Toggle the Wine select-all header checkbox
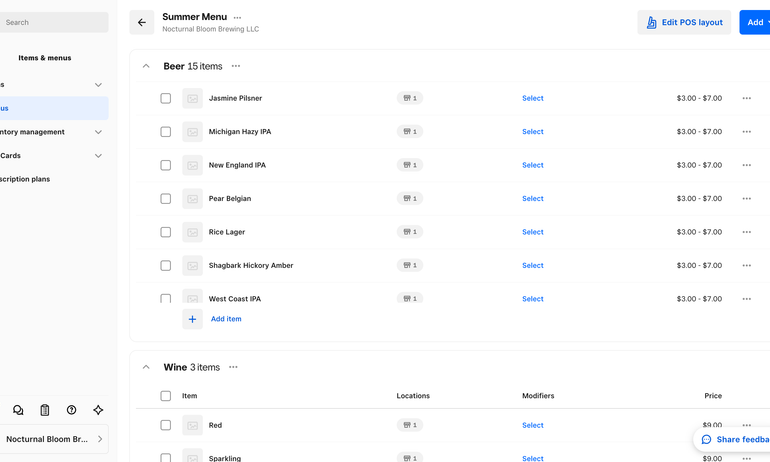Image resolution: width=770 pixels, height=462 pixels. pos(166,396)
